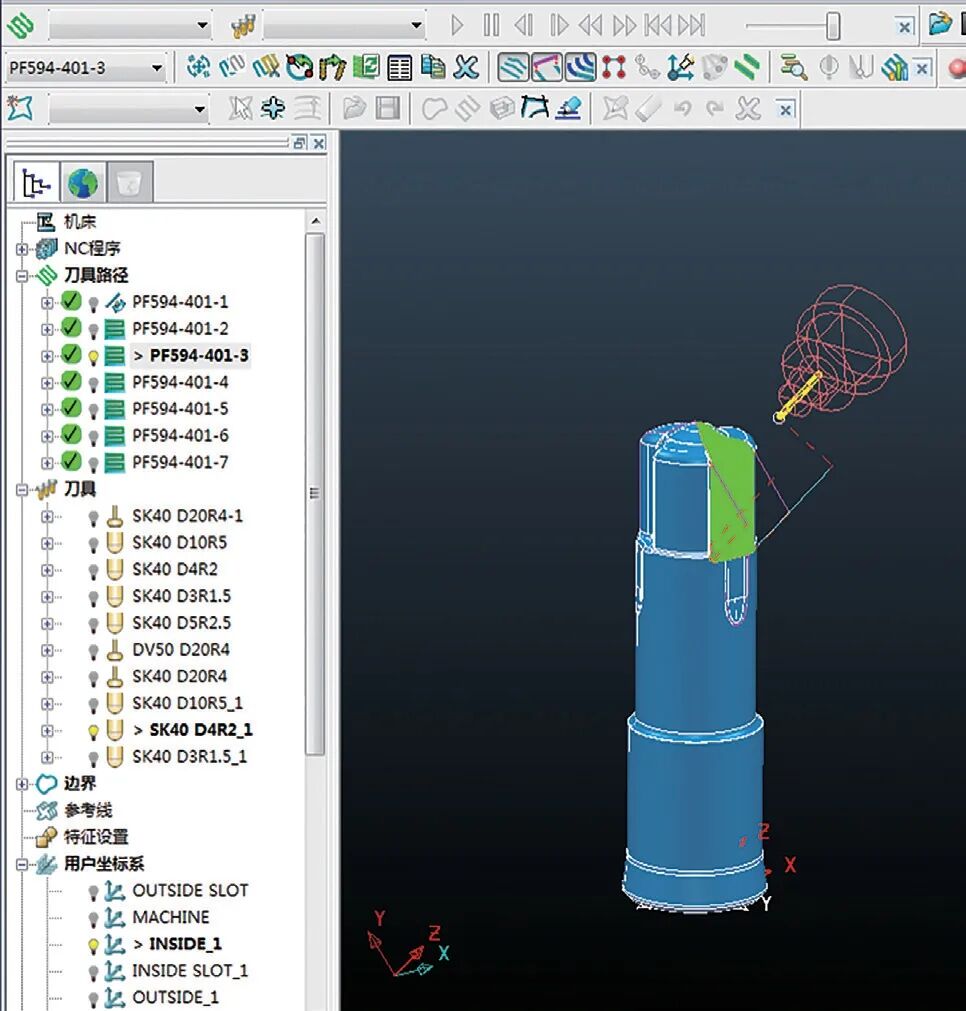Viewport: 966px width, 1011px height.
Task: Click the tool holder icon in top toolbar
Action: tap(243, 26)
